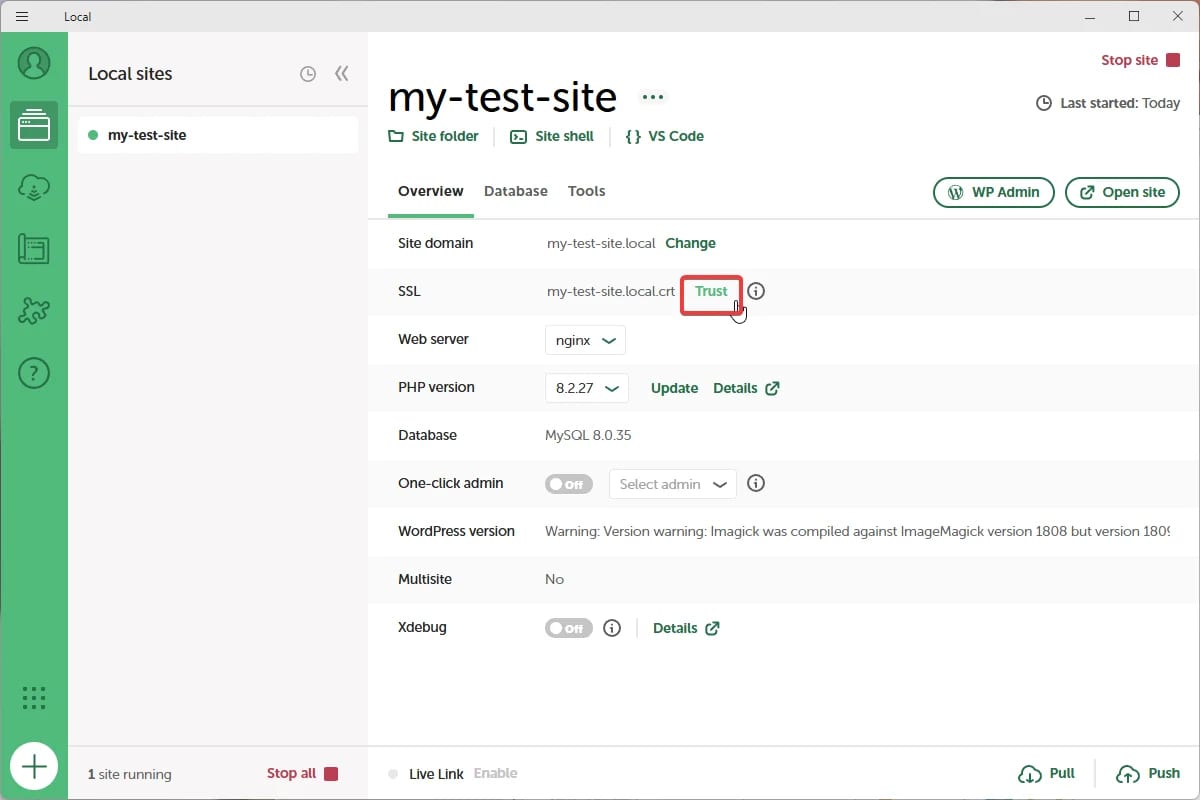
Task: Create a new site using the plus button
Action: [34, 766]
